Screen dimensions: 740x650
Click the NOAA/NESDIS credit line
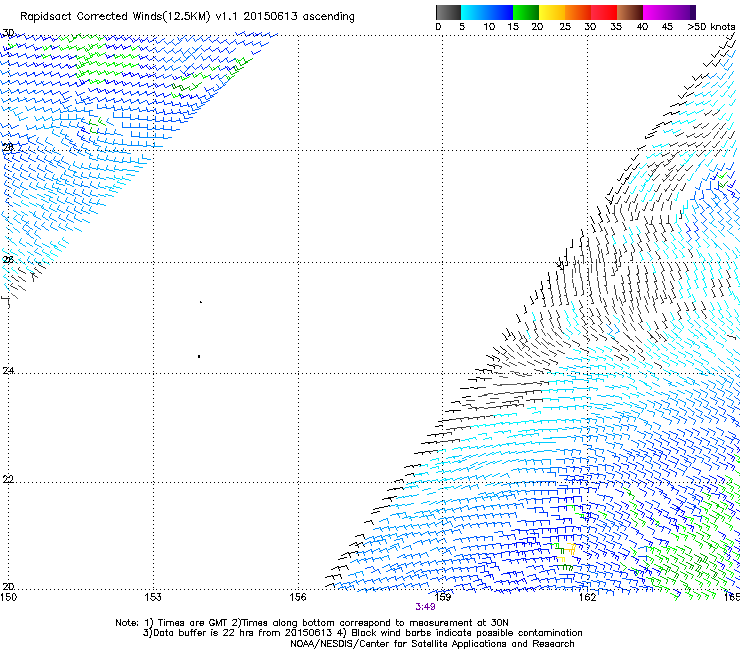click(x=432, y=644)
